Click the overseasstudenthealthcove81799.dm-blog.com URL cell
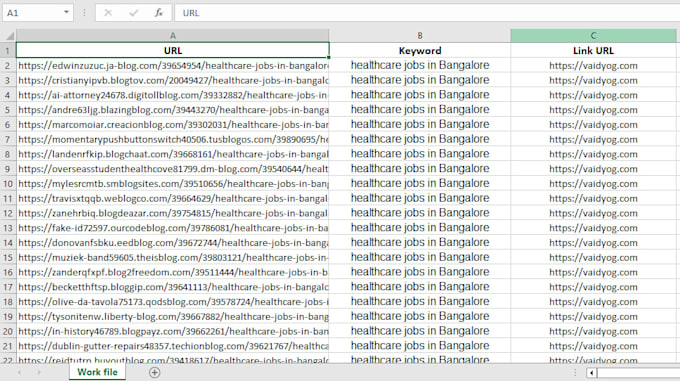The width and height of the screenshot is (680, 381). [173, 169]
